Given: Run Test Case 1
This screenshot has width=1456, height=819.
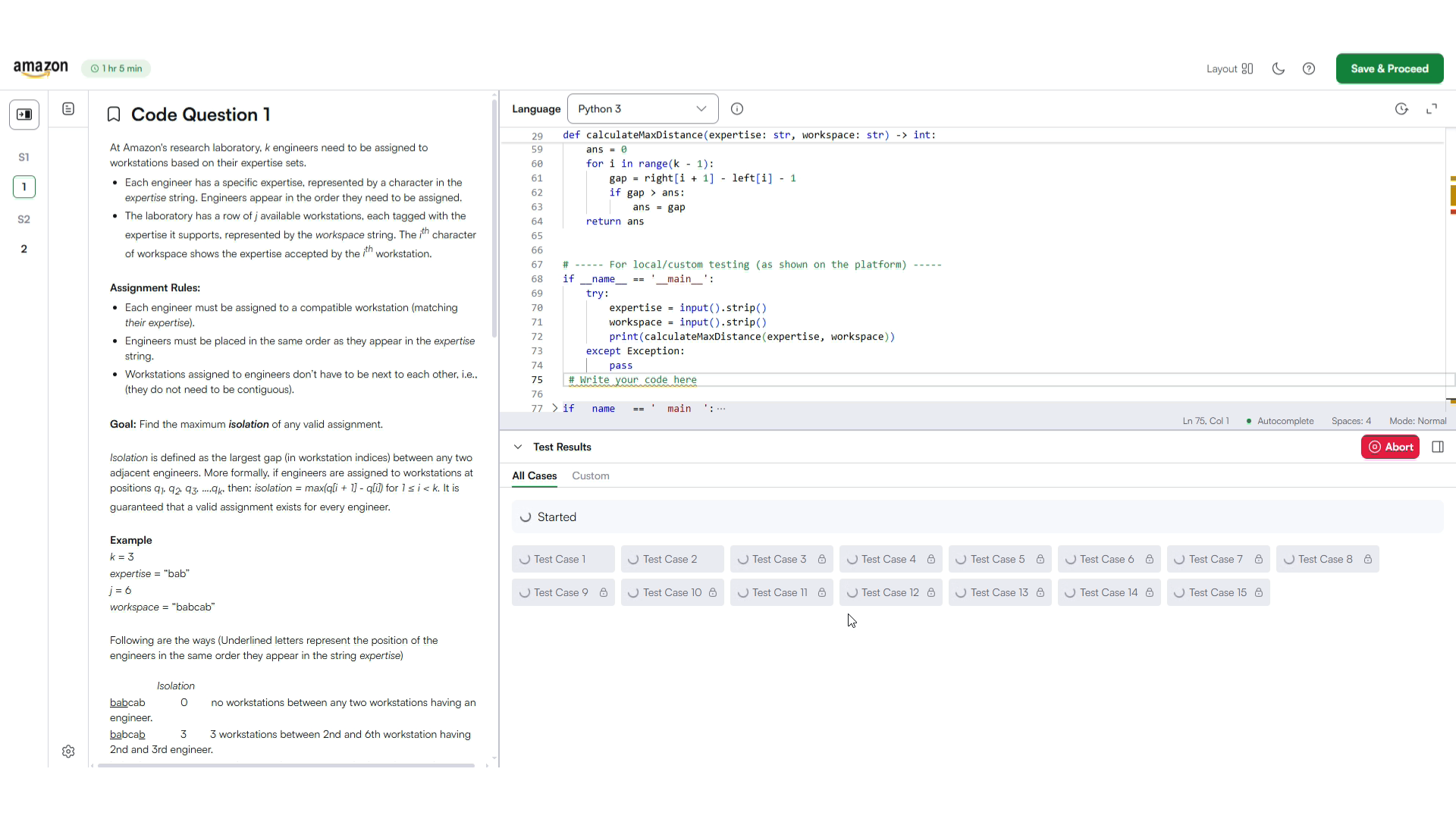Looking at the screenshot, I should [563, 559].
